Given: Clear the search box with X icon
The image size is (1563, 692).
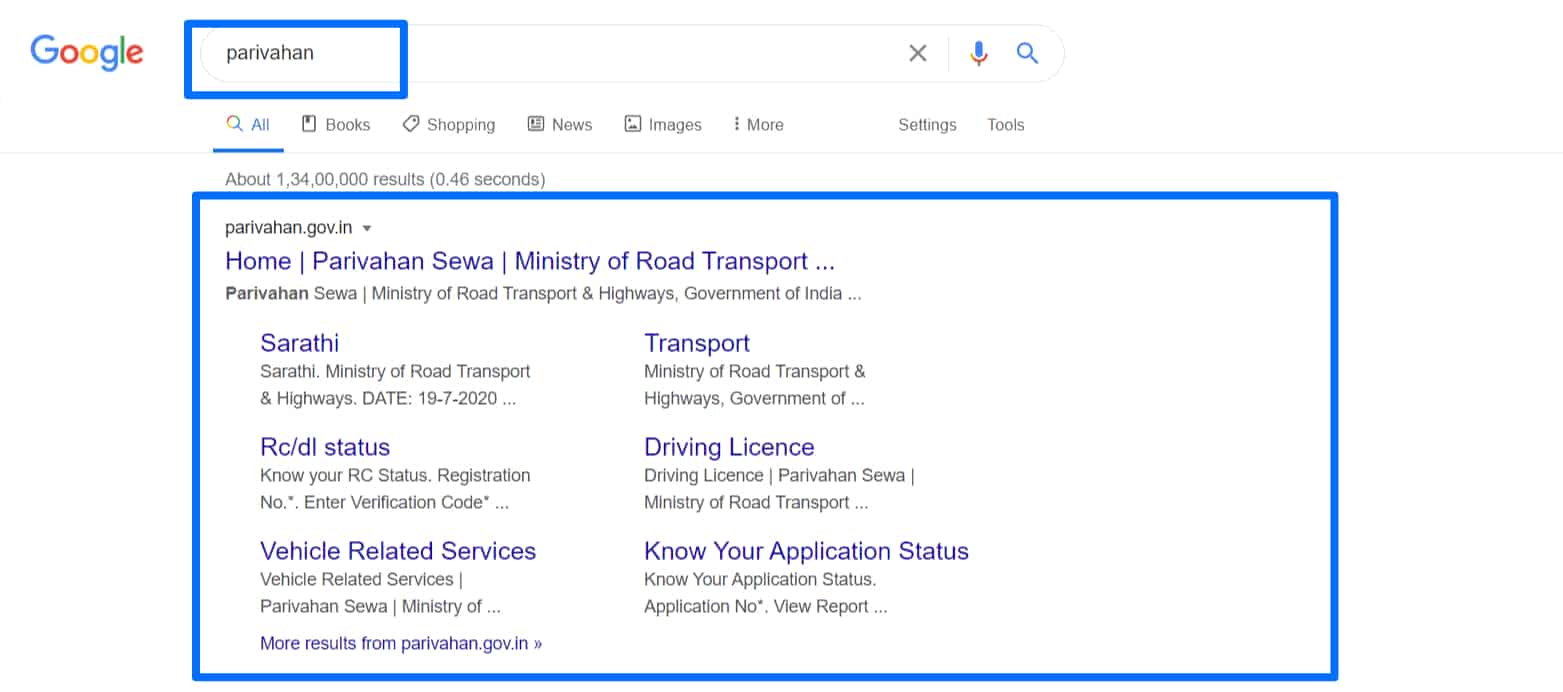Looking at the screenshot, I should point(917,53).
